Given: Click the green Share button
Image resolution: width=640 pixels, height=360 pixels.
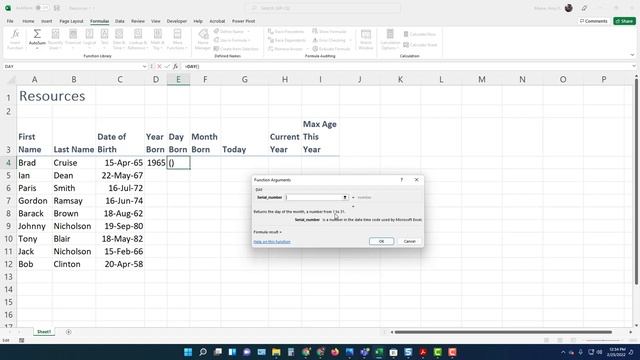Looking at the screenshot, I should coord(624,21).
